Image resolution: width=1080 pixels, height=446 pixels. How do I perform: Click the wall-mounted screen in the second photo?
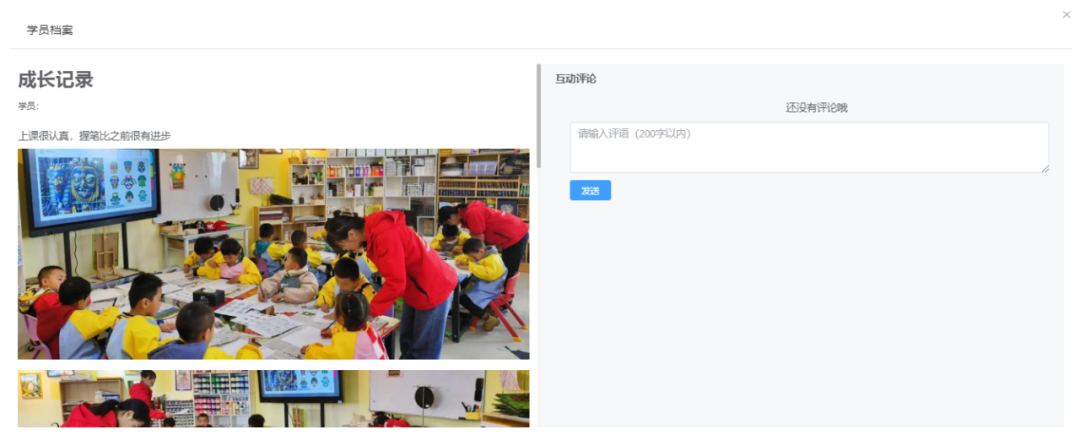300,385
